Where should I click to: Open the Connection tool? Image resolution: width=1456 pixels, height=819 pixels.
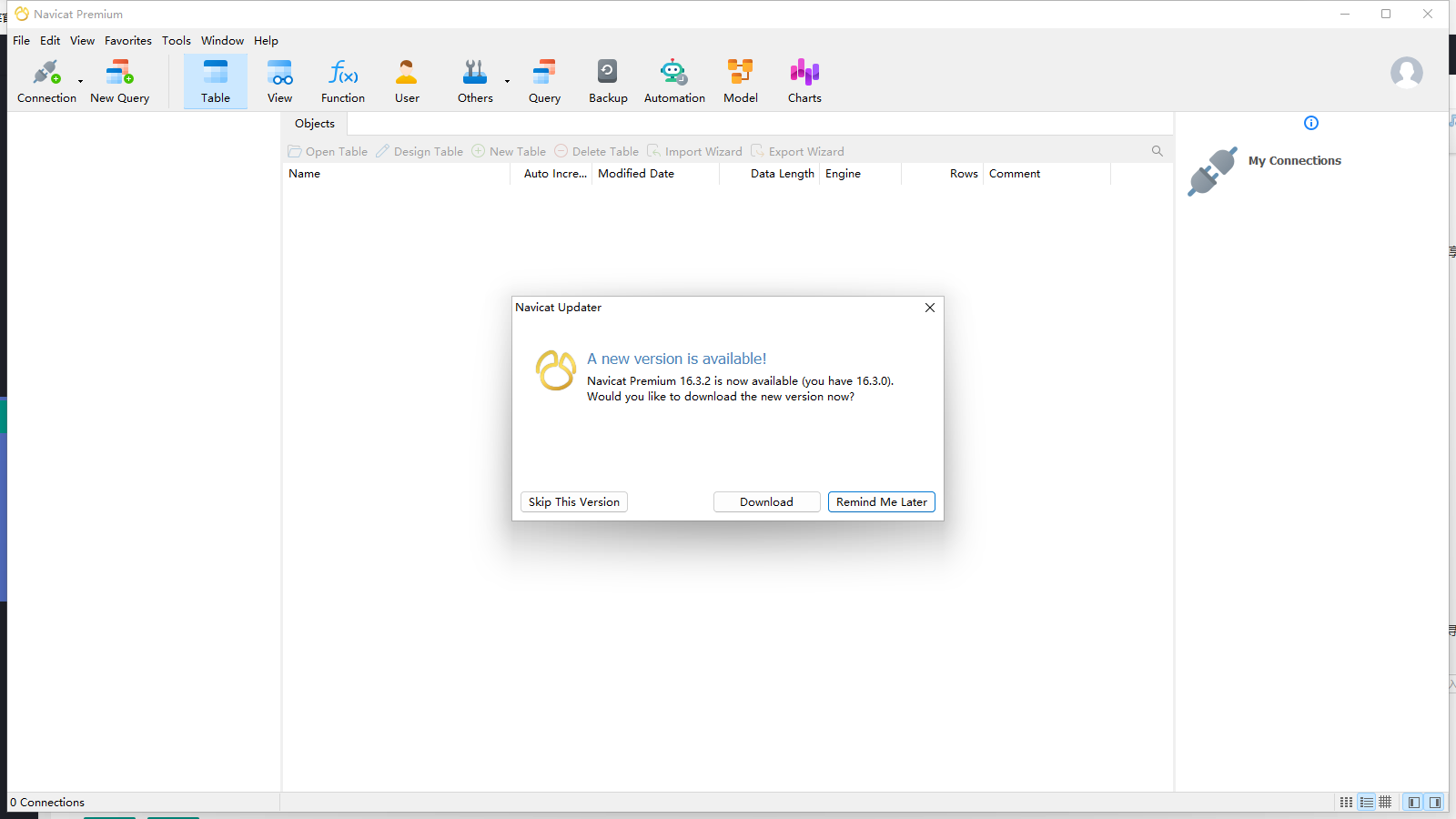point(46,81)
